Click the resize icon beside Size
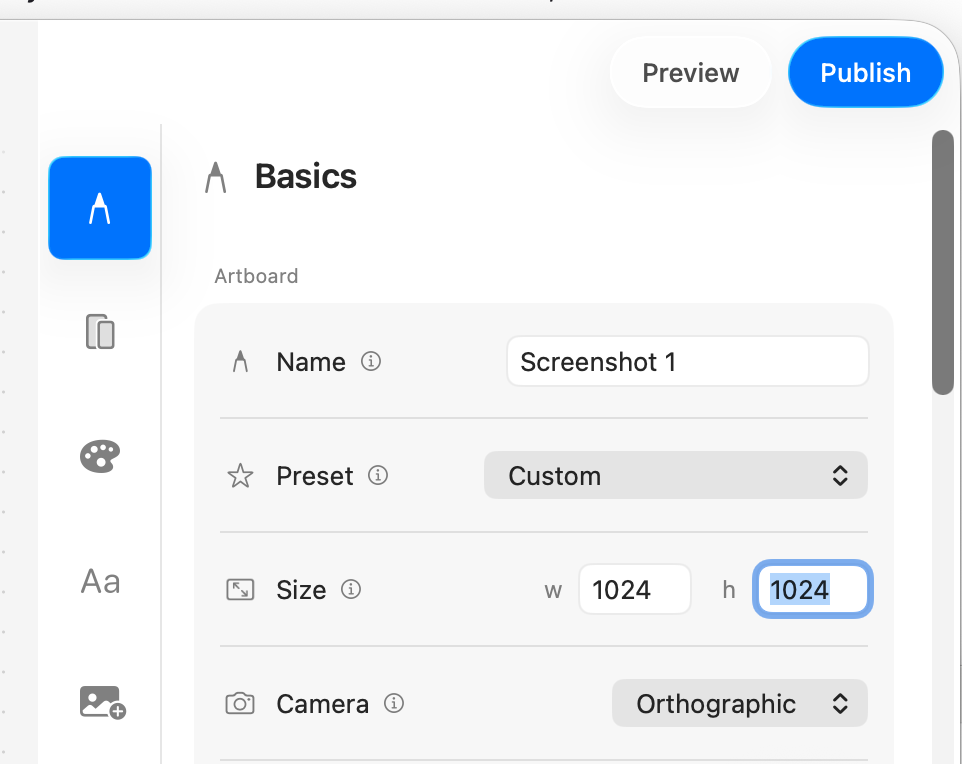962x764 pixels. [x=240, y=590]
